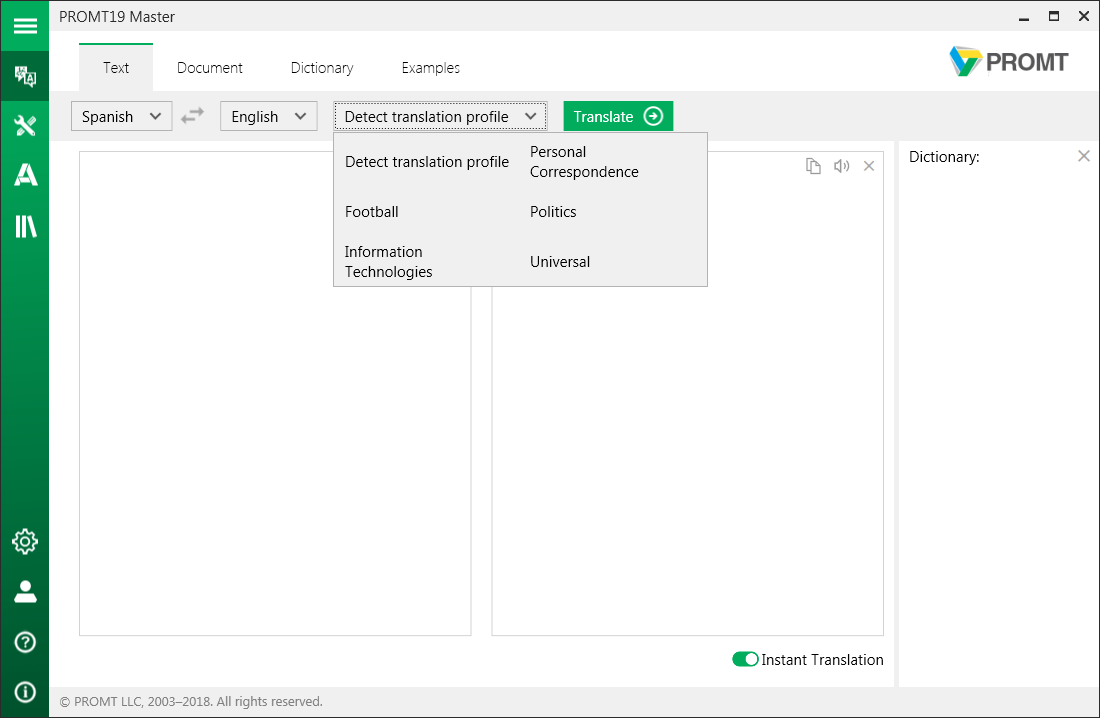Image resolution: width=1100 pixels, height=718 pixels.
Task: Minimize the PROMT19 Master window
Action: point(1024,17)
